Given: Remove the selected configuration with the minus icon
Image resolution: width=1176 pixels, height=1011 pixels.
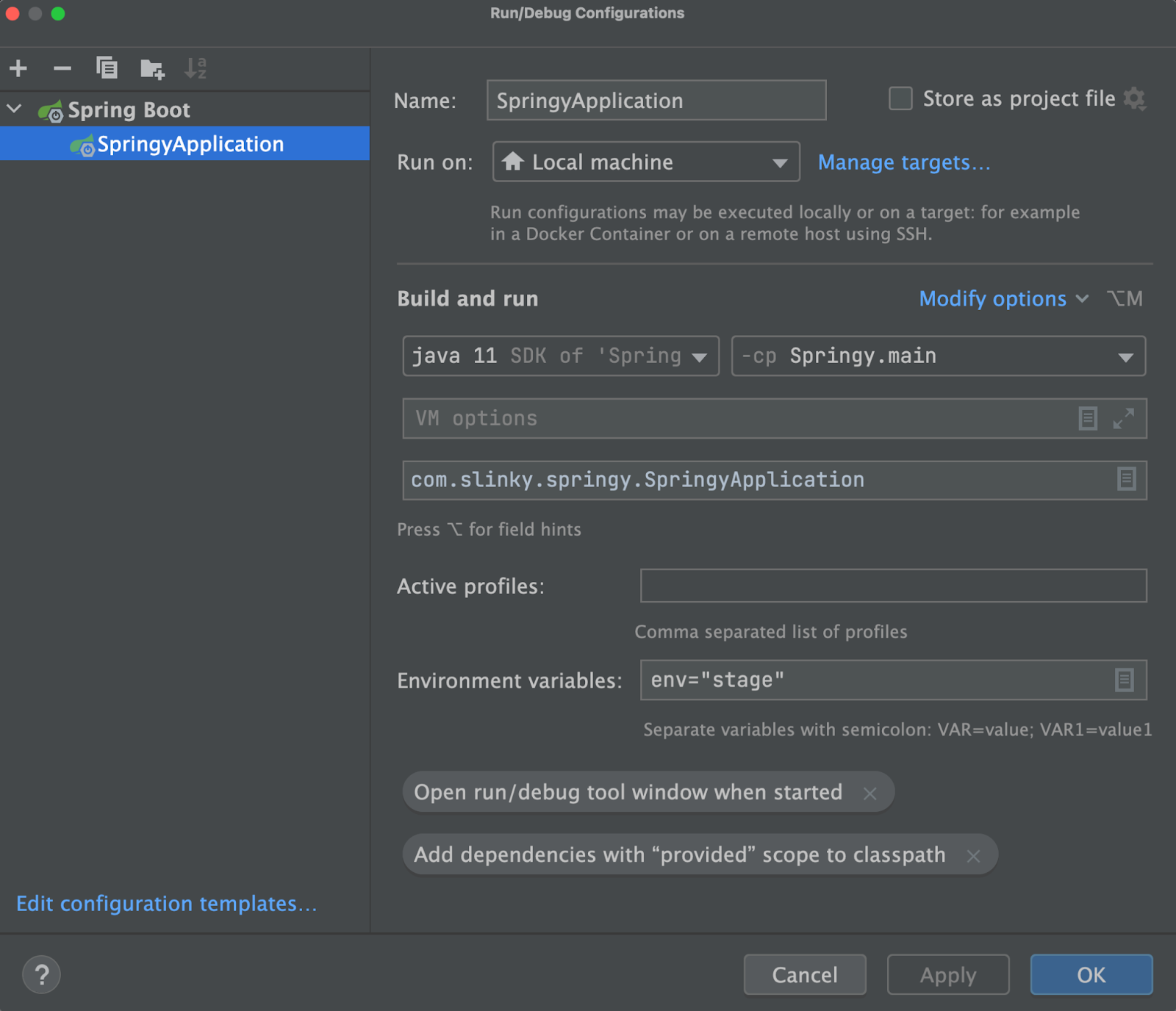Looking at the screenshot, I should 62,68.
